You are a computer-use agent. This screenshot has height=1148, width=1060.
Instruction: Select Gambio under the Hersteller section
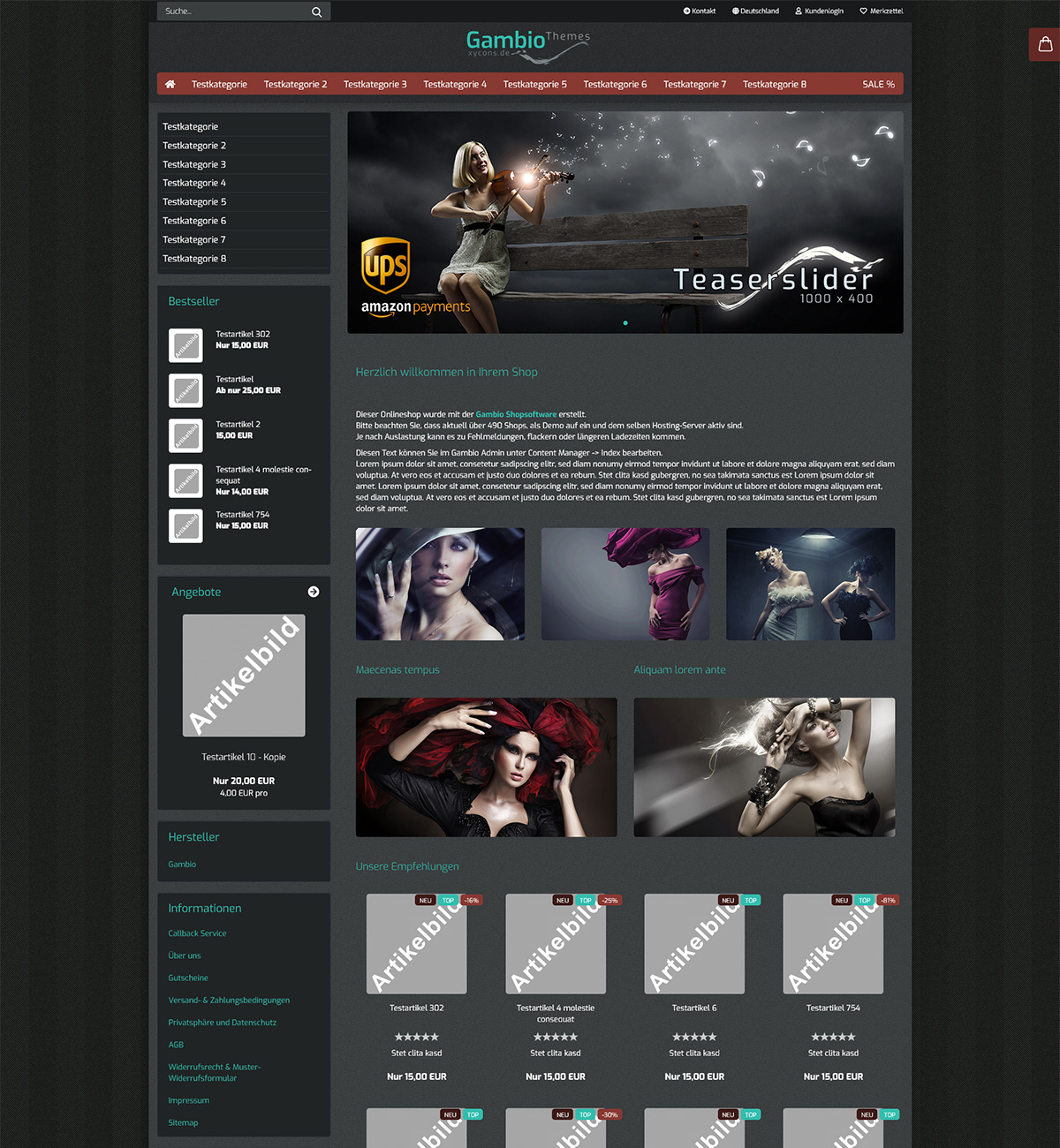coord(182,864)
